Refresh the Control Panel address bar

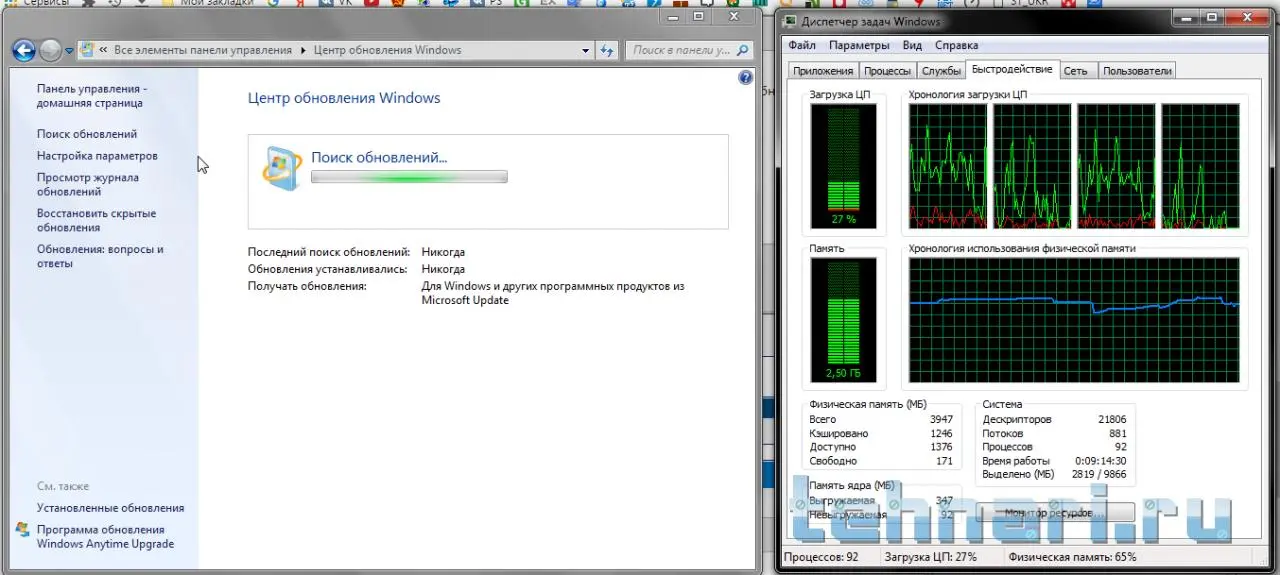pyautogui.click(x=607, y=50)
